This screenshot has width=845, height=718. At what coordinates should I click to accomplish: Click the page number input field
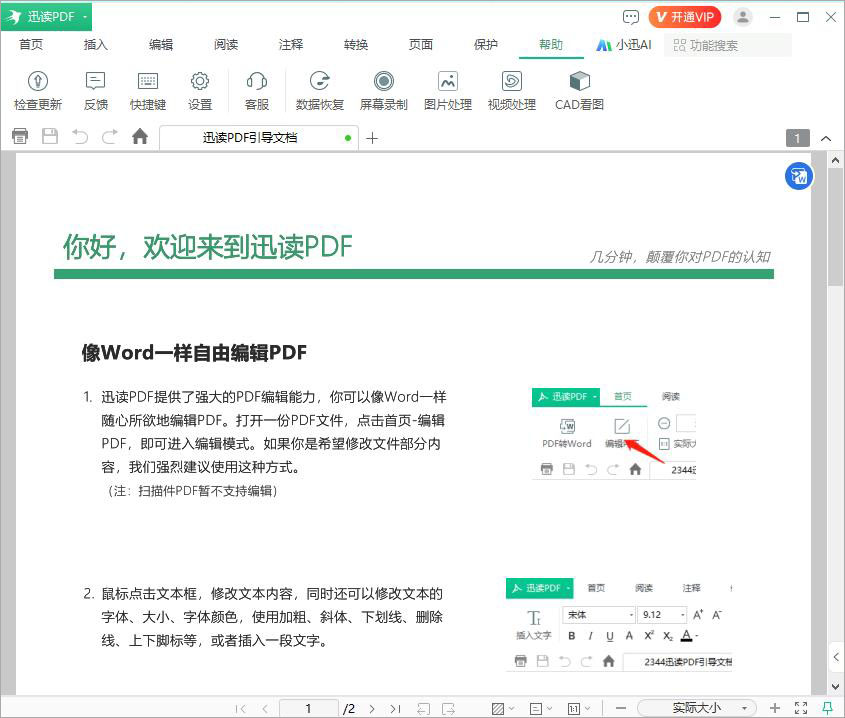click(x=309, y=707)
